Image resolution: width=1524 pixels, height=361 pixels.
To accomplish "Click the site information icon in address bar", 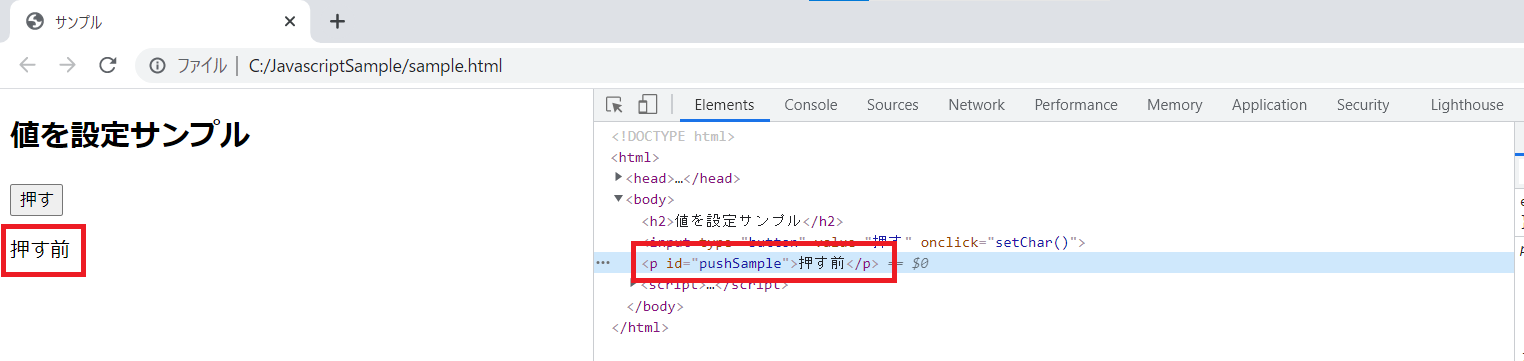I will tap(157, 67).
